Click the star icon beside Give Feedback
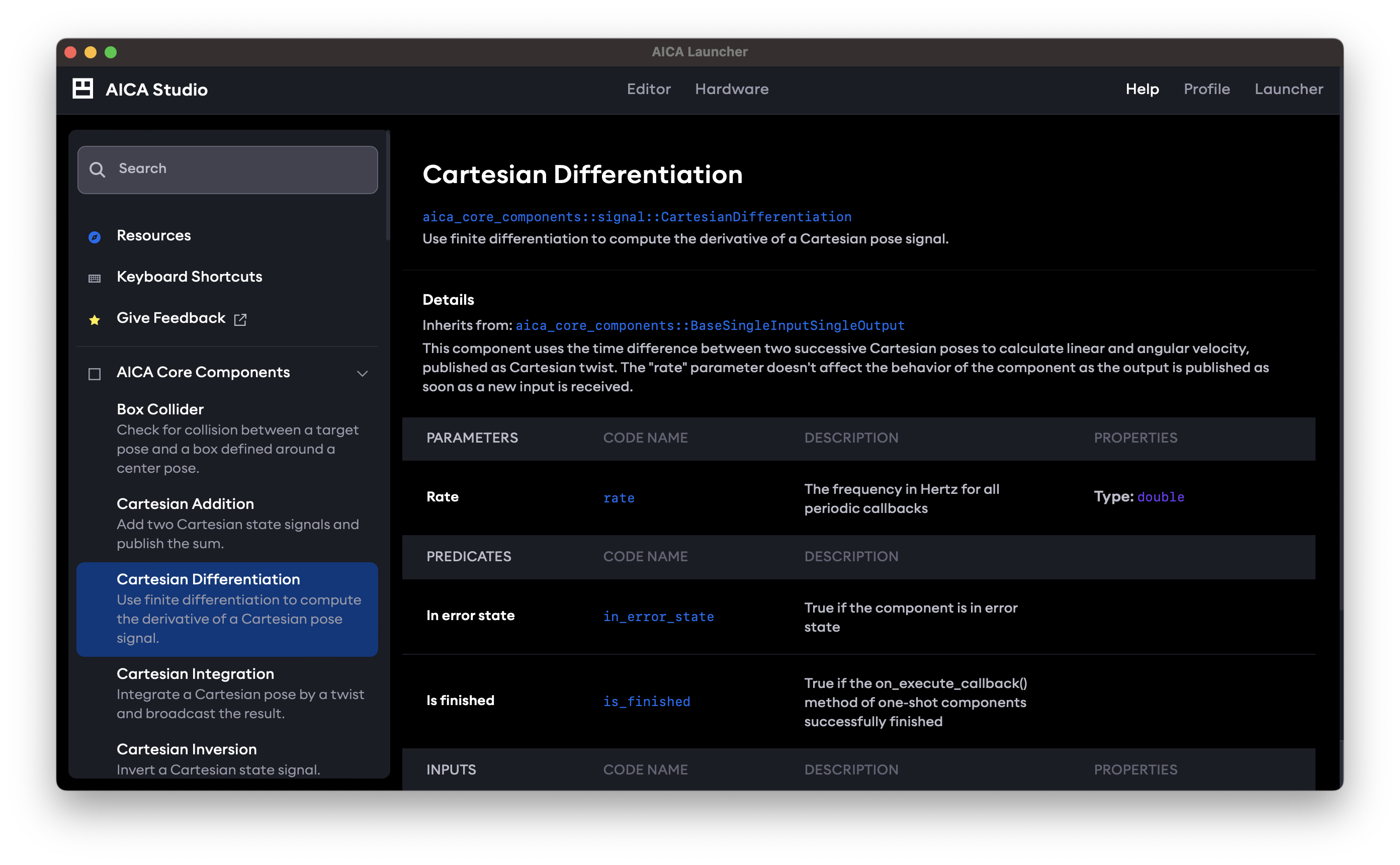The width and height of the screenshot is (1400, 865). (95, 319)
